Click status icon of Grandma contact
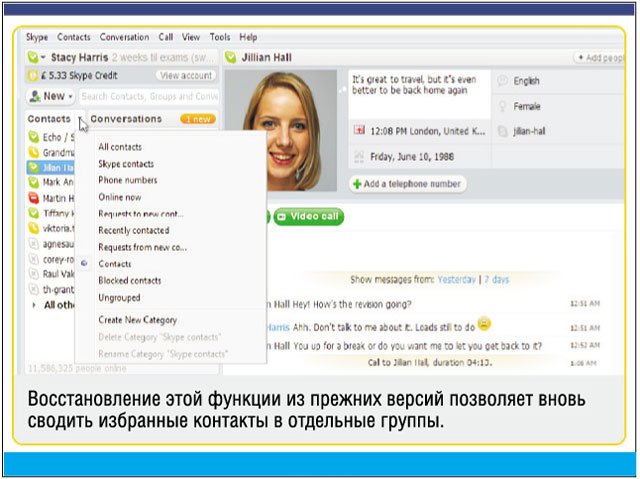The height and width of the screenshot is (479, 640). click(33, 152)
